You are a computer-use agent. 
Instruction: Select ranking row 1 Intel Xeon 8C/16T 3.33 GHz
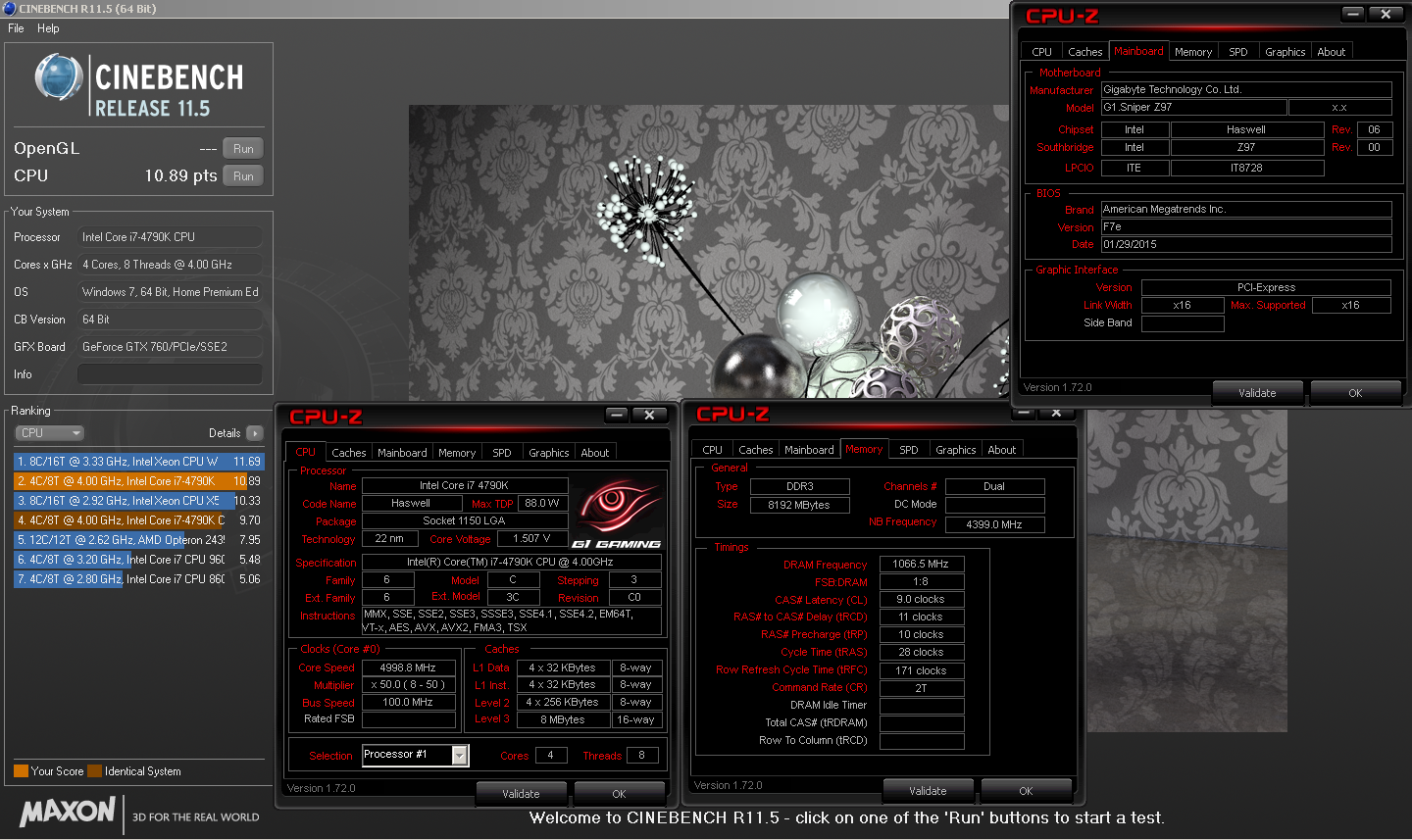click(x=138, y=461)
